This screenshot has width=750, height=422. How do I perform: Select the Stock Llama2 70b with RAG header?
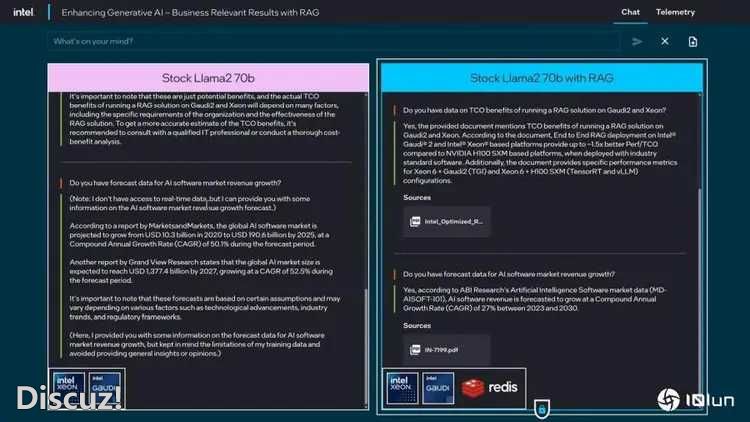tap(542, 78)
